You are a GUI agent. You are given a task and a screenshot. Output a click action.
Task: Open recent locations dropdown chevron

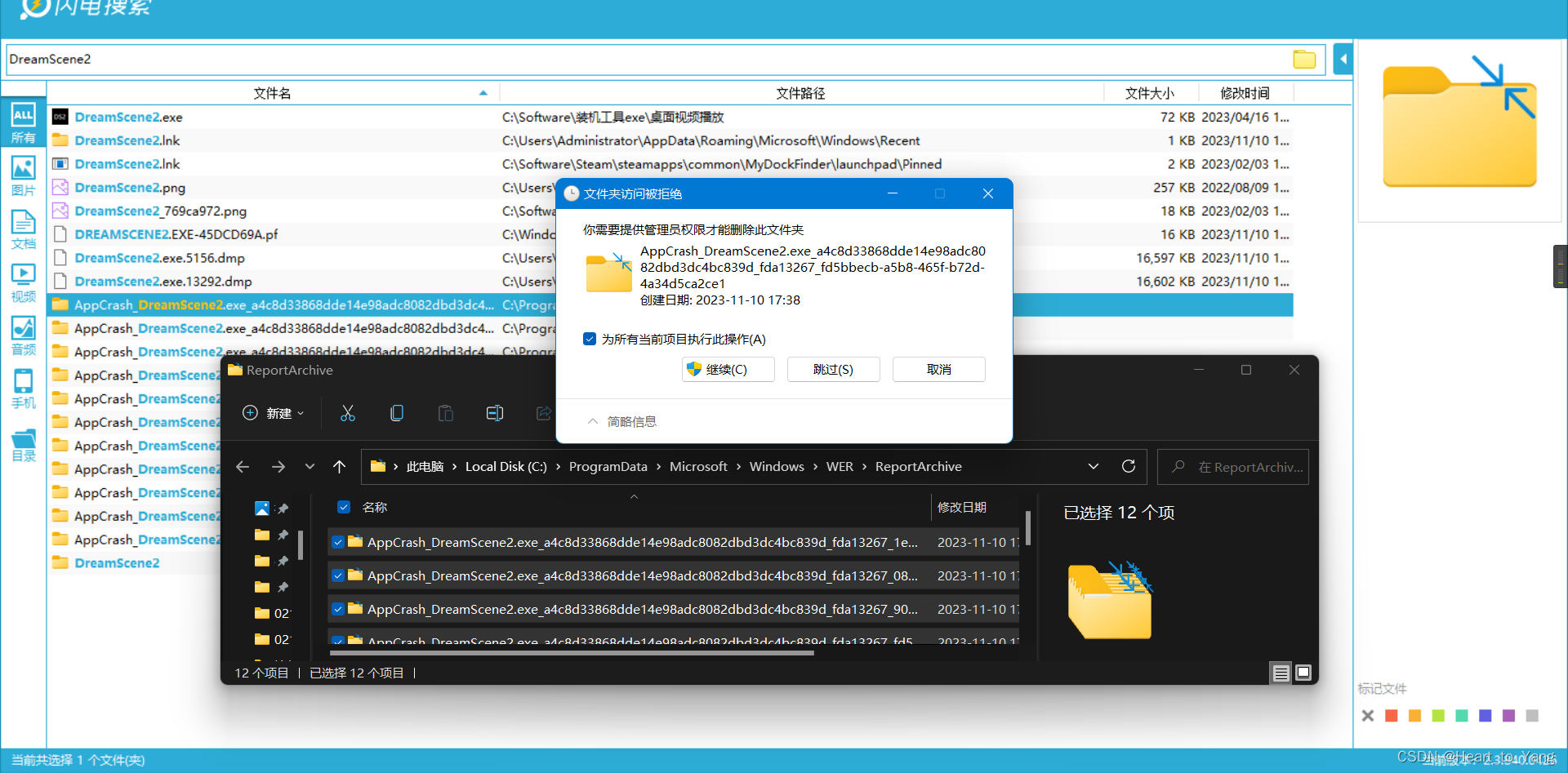click(x=310, y=467)
